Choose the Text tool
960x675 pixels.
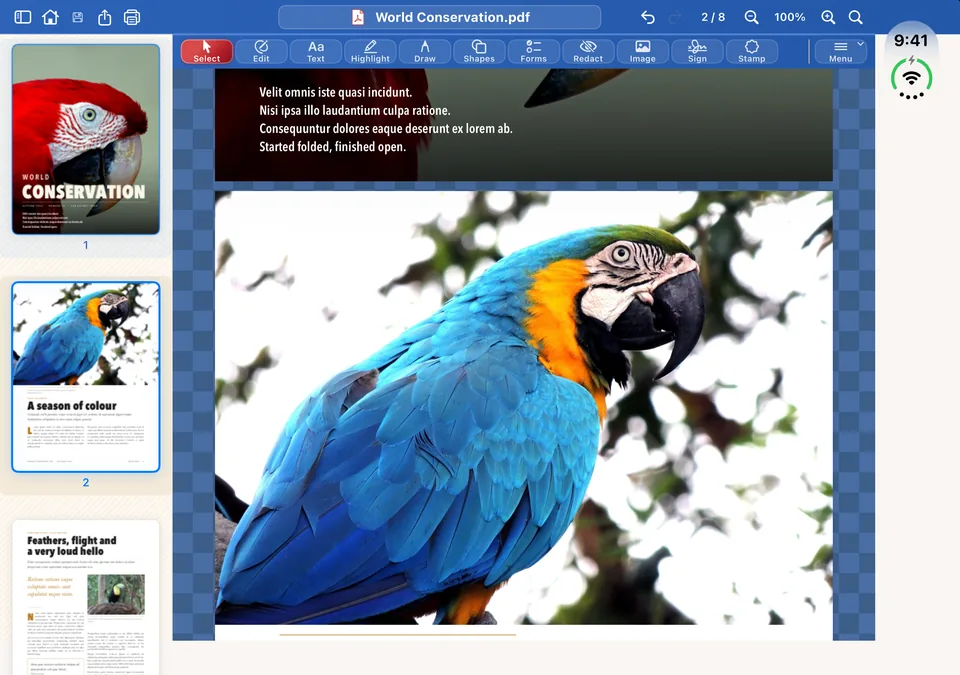[x=316, y=51]
